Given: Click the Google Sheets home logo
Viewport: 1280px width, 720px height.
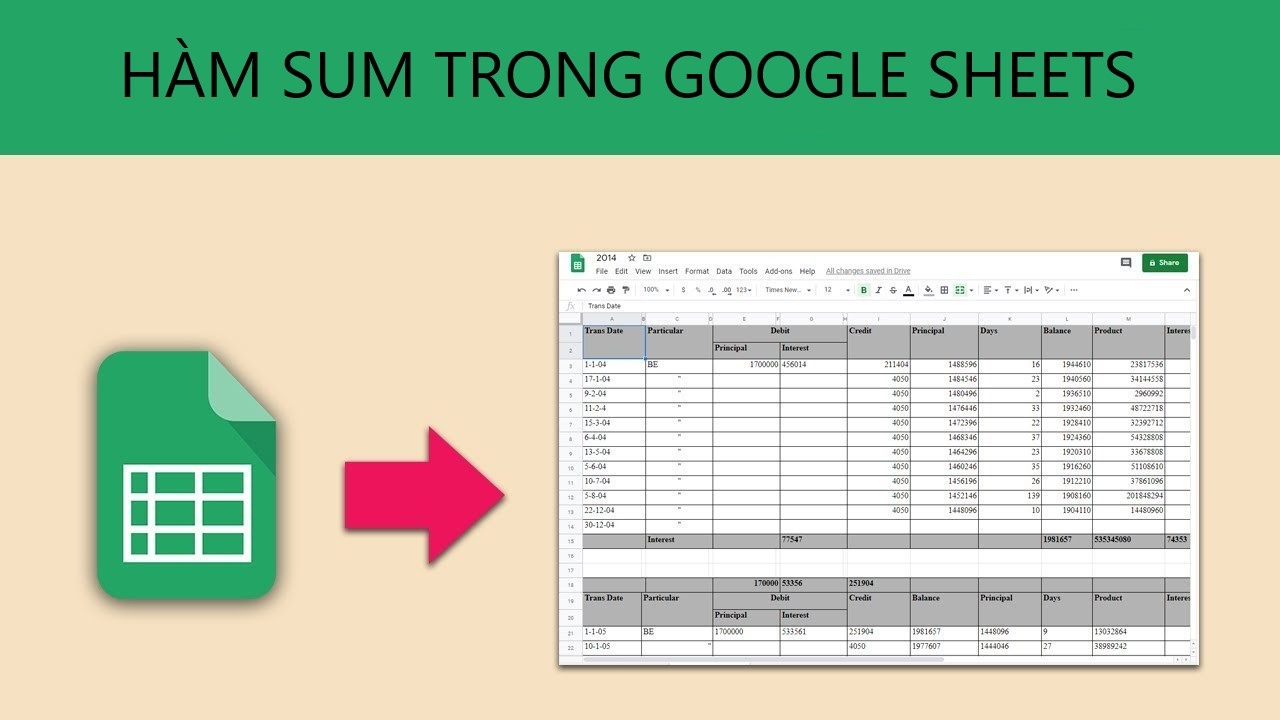Looking at the screenshot, I should 577,263.
